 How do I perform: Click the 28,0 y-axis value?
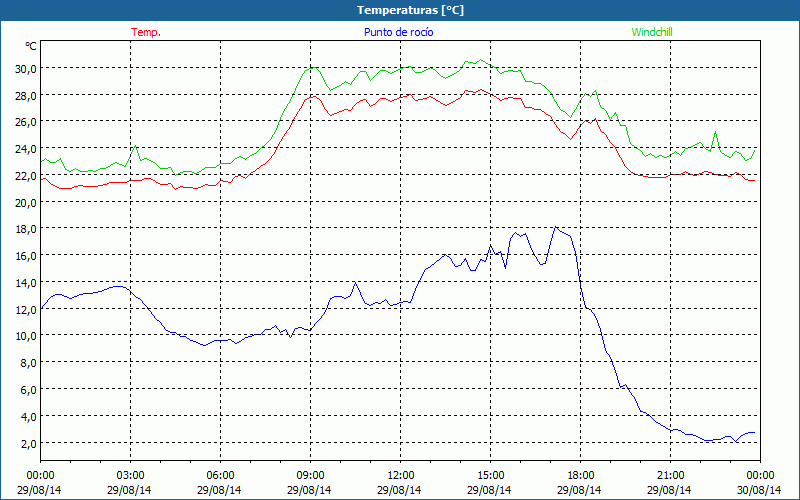[26, 96]
